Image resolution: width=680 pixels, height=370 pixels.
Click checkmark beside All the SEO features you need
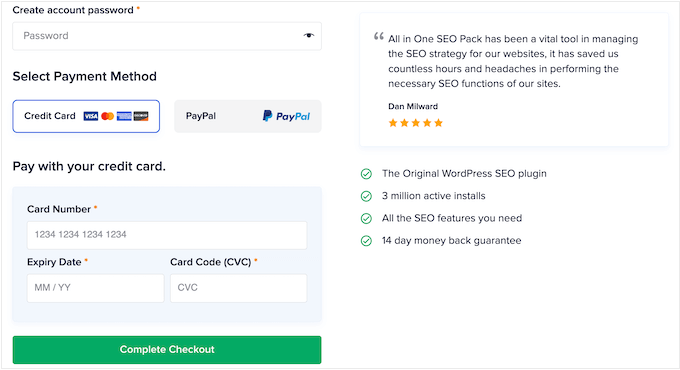(366, 218)
